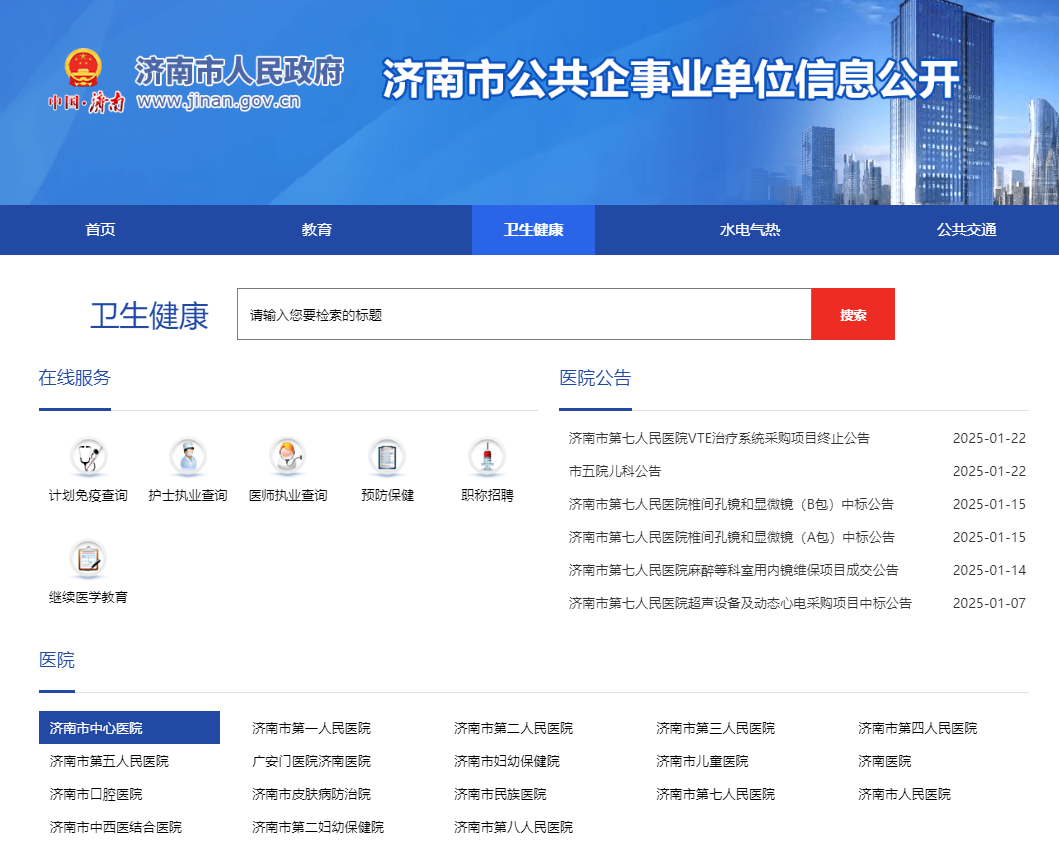This screenshot has height=861, width=1059.
Task: Click the 济南市口腔医院 hospital link
Action: tap(96, 794)
